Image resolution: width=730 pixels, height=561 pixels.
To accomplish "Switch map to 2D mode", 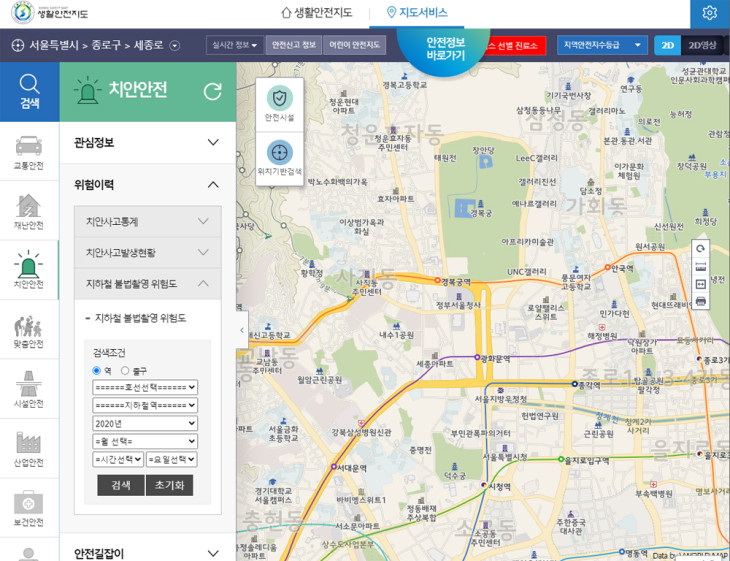I will 667,45.
